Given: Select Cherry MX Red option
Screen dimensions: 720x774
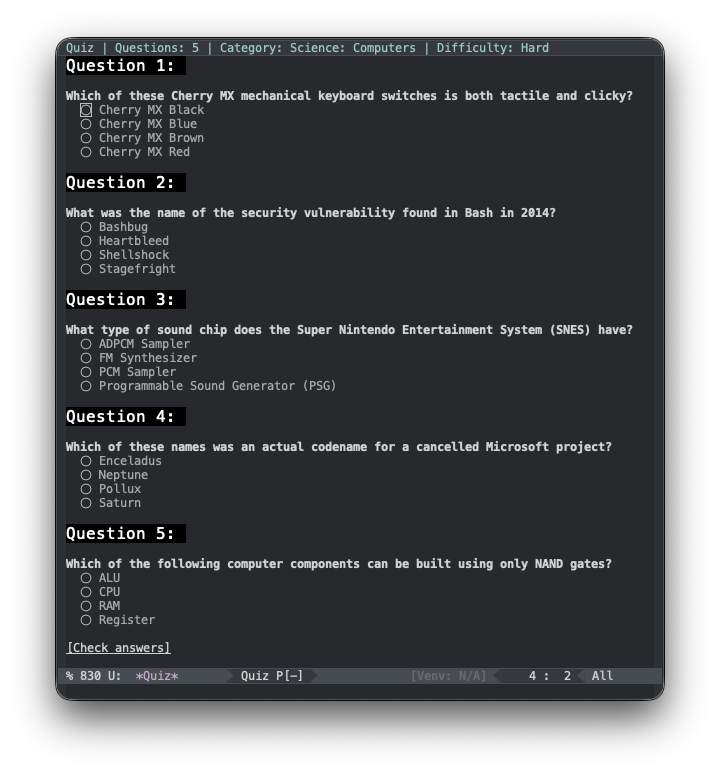Looking at the screenshot, I should pyautogui.click(x=86, y=152).
